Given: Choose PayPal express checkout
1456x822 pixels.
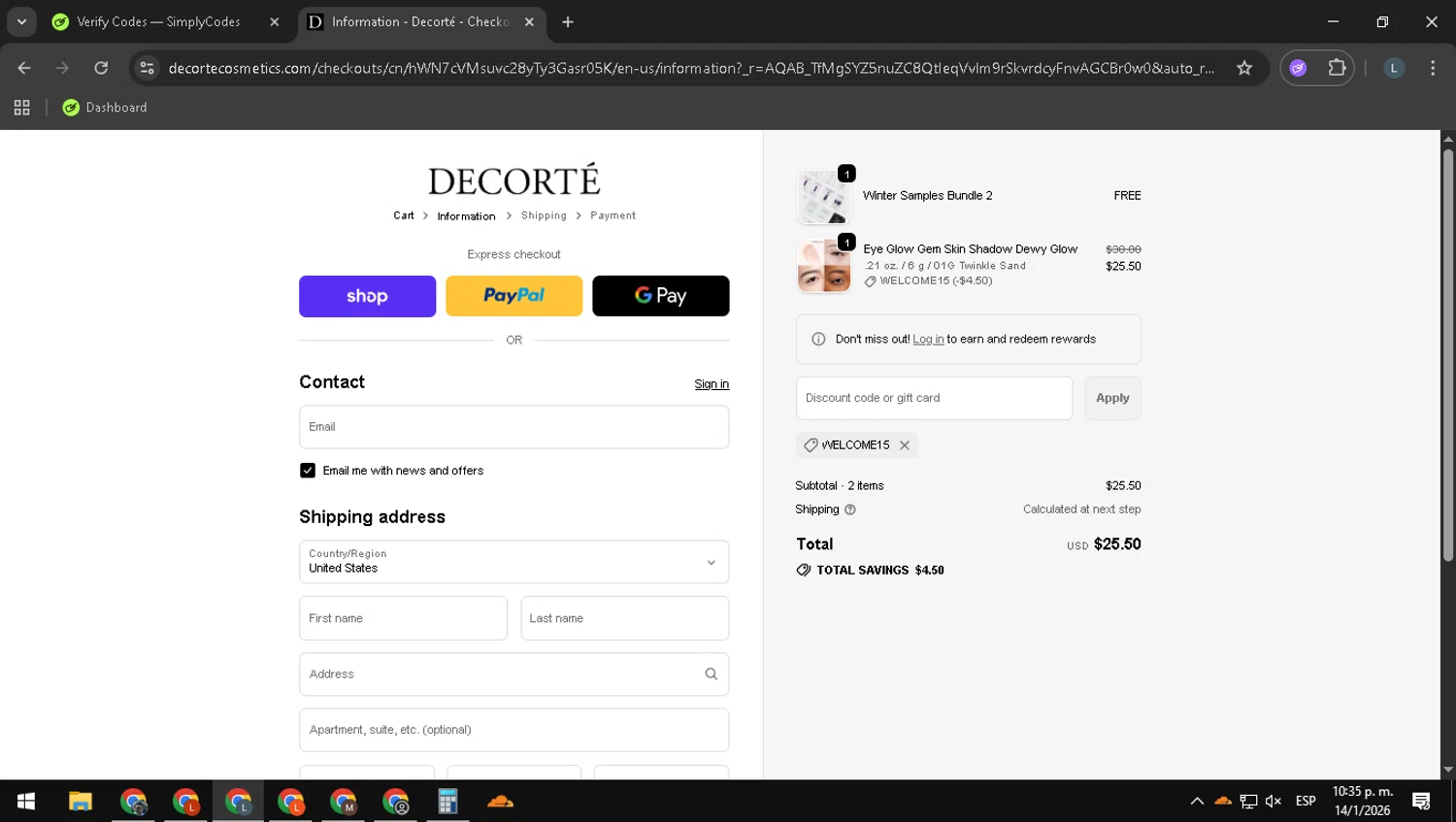Looking at the screenshot, I should coord(513,296).
